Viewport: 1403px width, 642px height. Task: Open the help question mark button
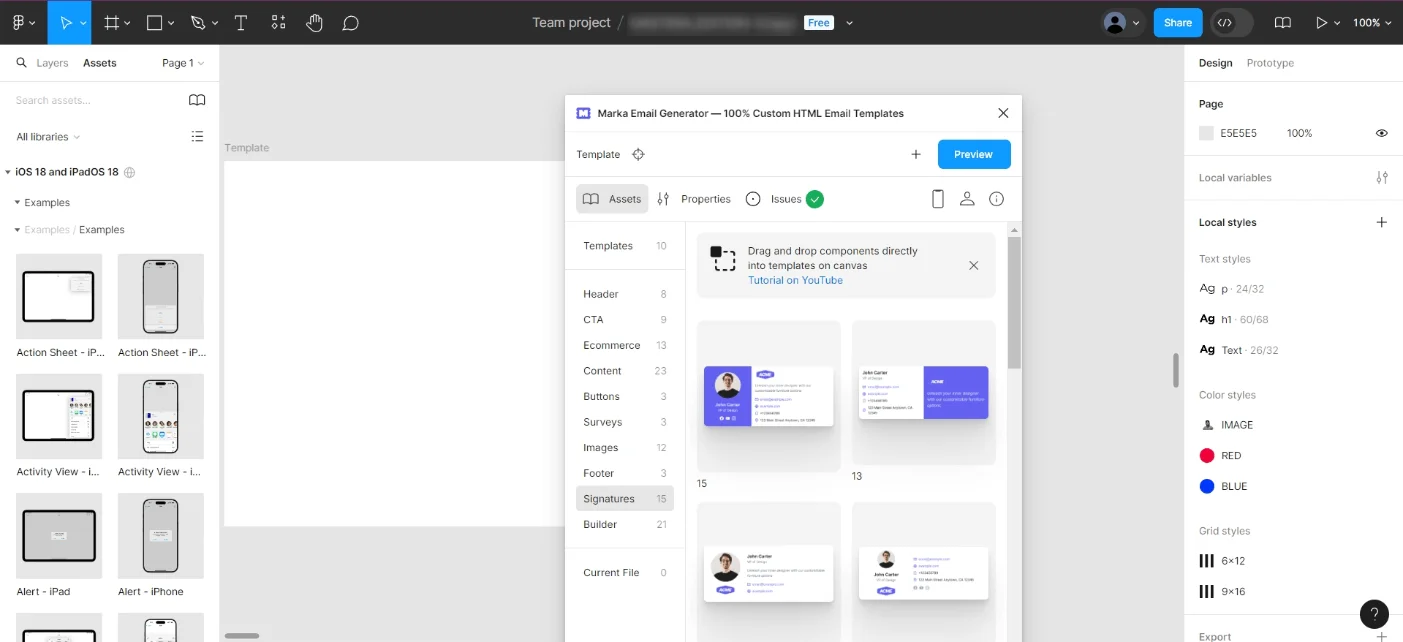[1374, 614]
